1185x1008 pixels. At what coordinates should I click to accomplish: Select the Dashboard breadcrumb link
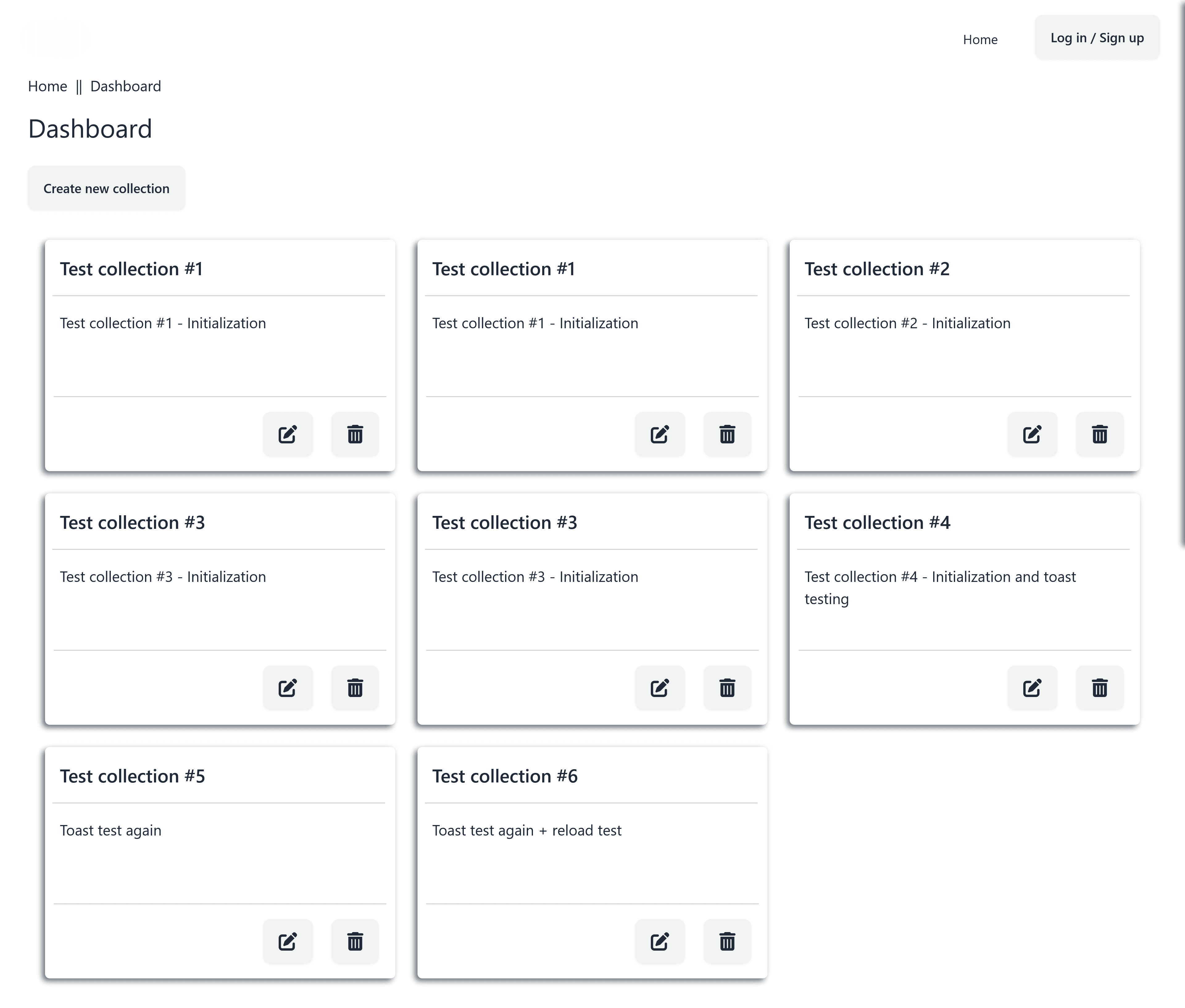(126, 86)
